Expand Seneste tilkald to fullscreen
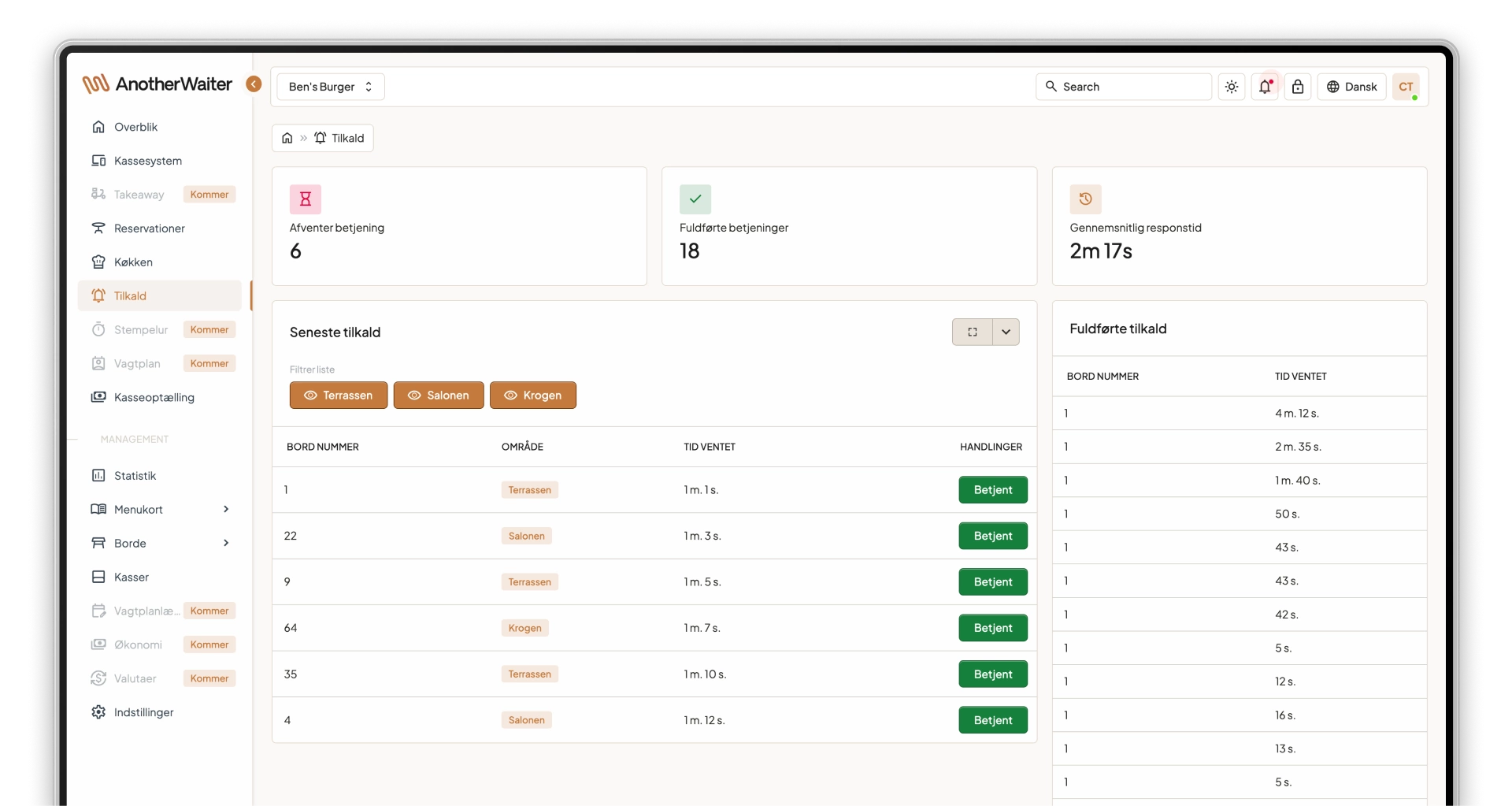 coord(973,332)
